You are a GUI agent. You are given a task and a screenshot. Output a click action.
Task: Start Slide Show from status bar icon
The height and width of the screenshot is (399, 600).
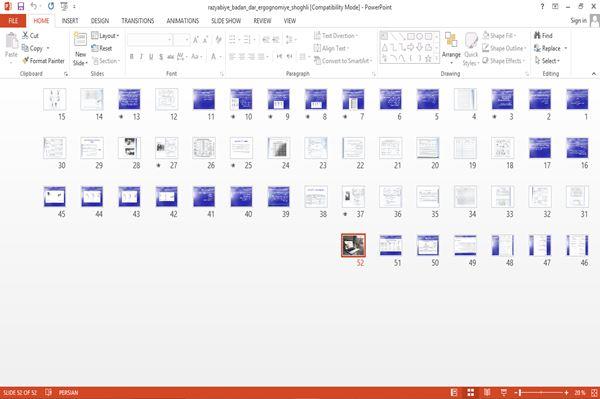pos(504,392)
